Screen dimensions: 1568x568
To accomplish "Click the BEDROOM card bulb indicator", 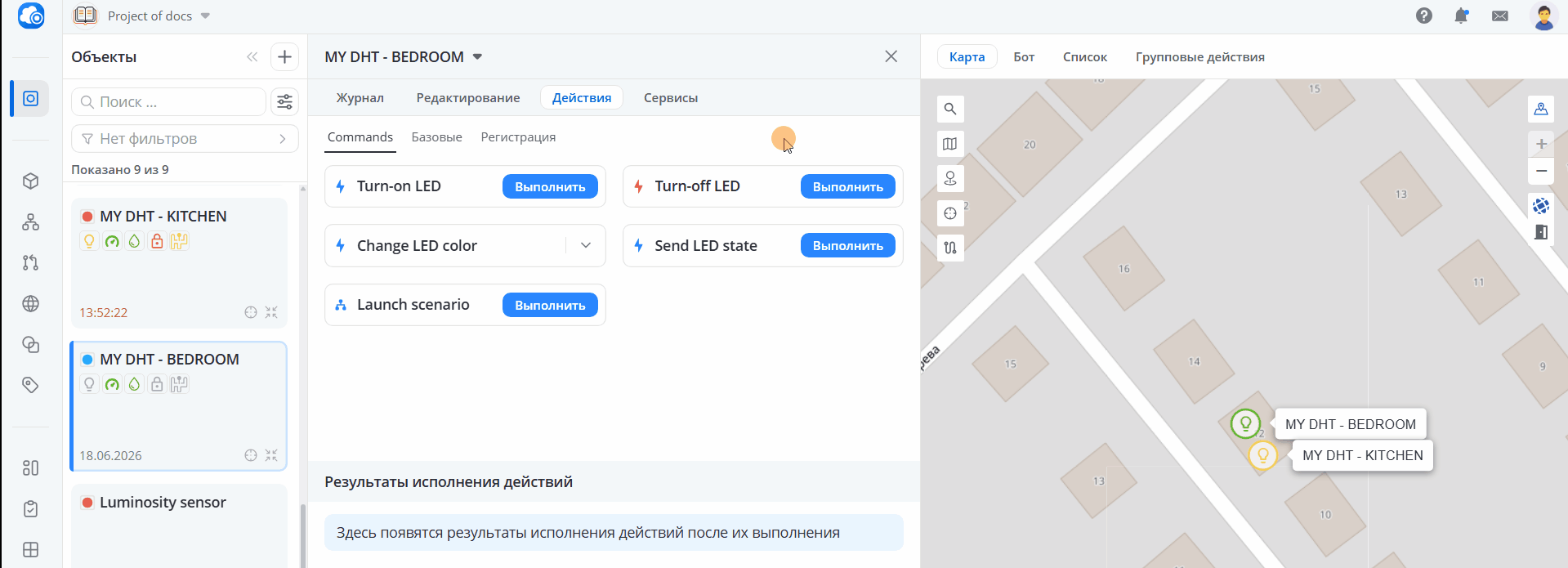I will coord(89,384).
